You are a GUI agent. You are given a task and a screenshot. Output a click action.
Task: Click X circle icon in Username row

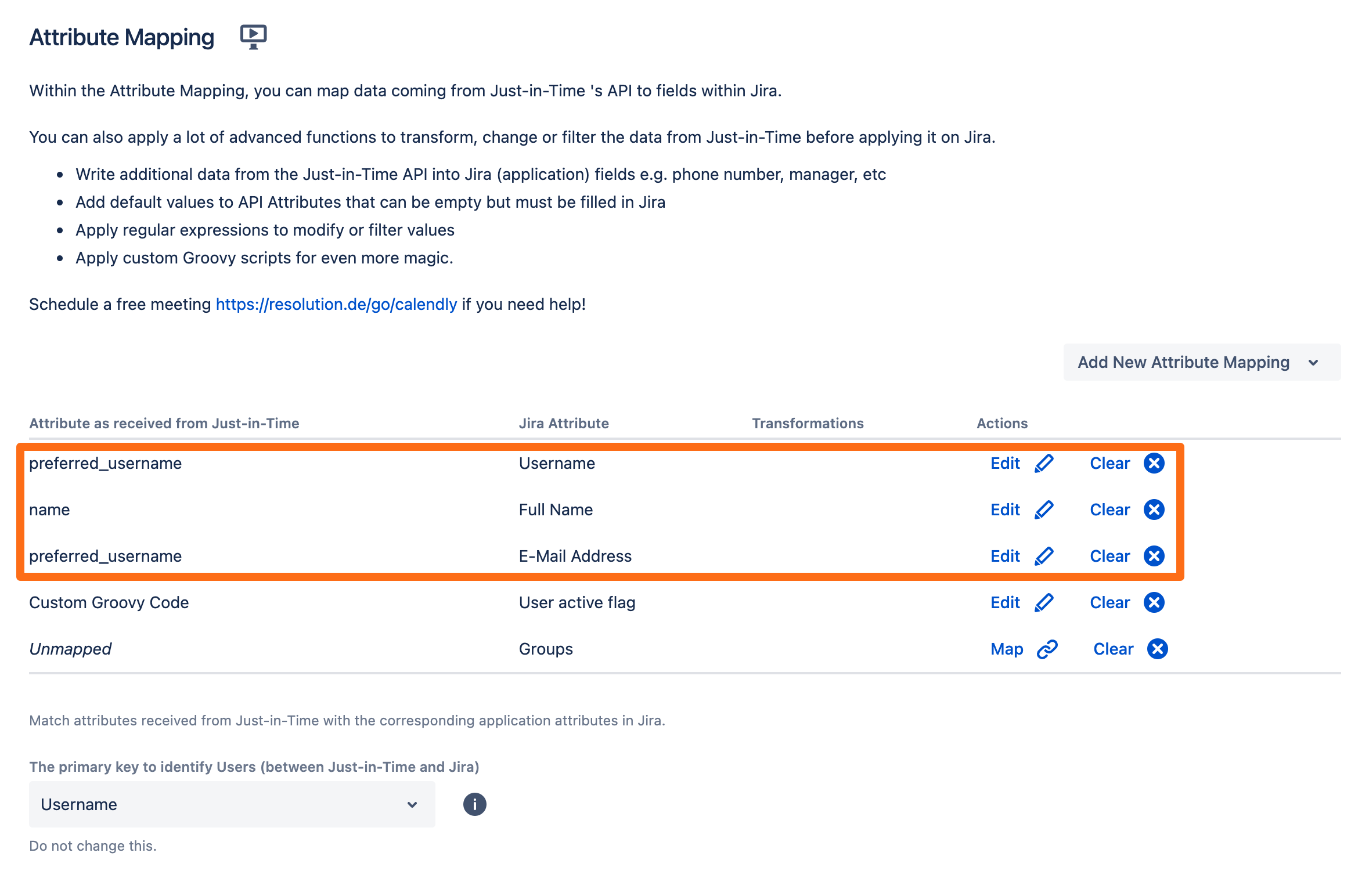click(1154, 463)
